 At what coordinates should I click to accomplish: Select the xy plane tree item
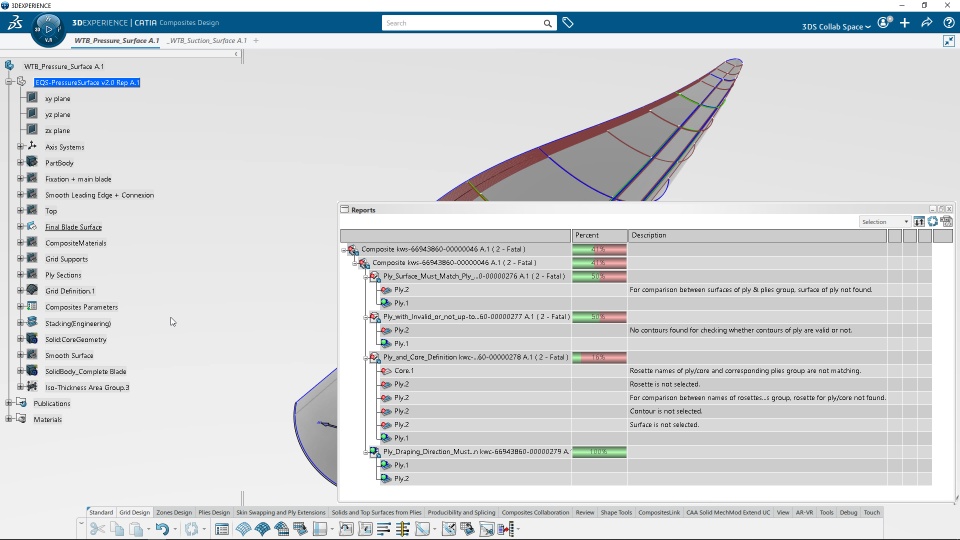tap(58, 99)
